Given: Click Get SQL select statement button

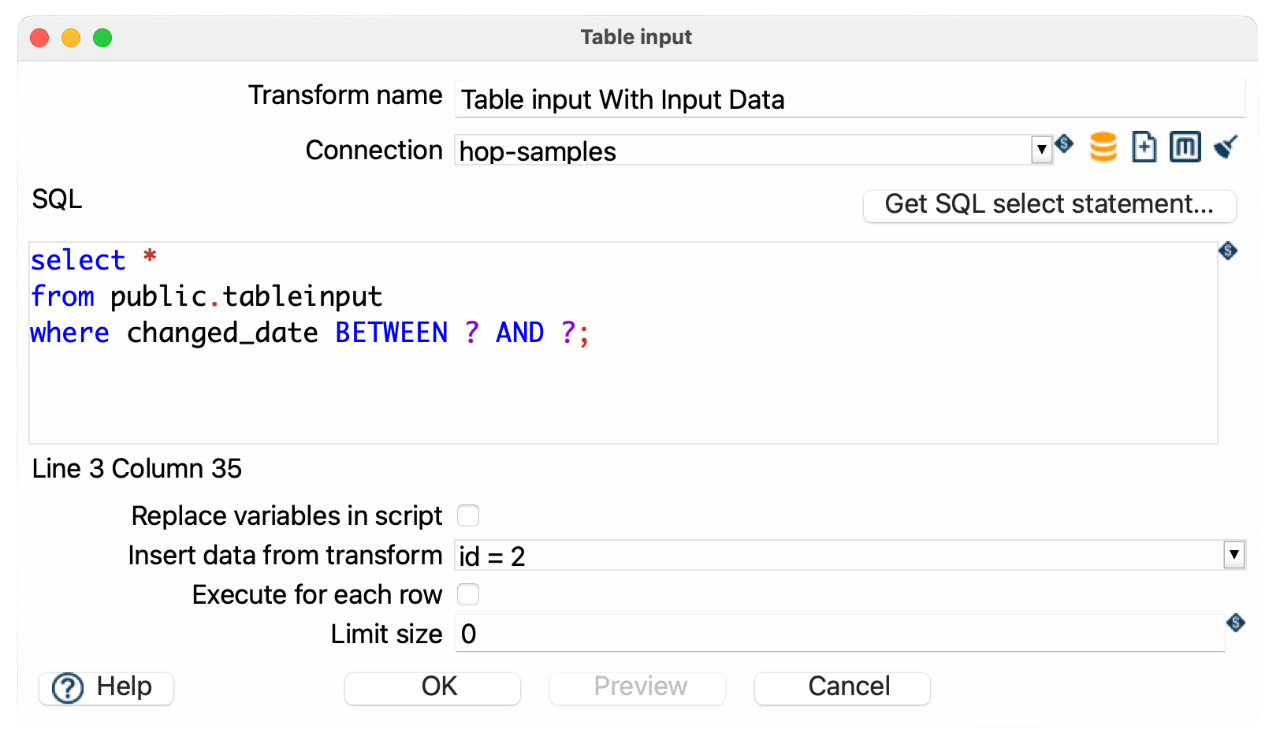Looking at the screenshot, I should [x=1048, y=205].
